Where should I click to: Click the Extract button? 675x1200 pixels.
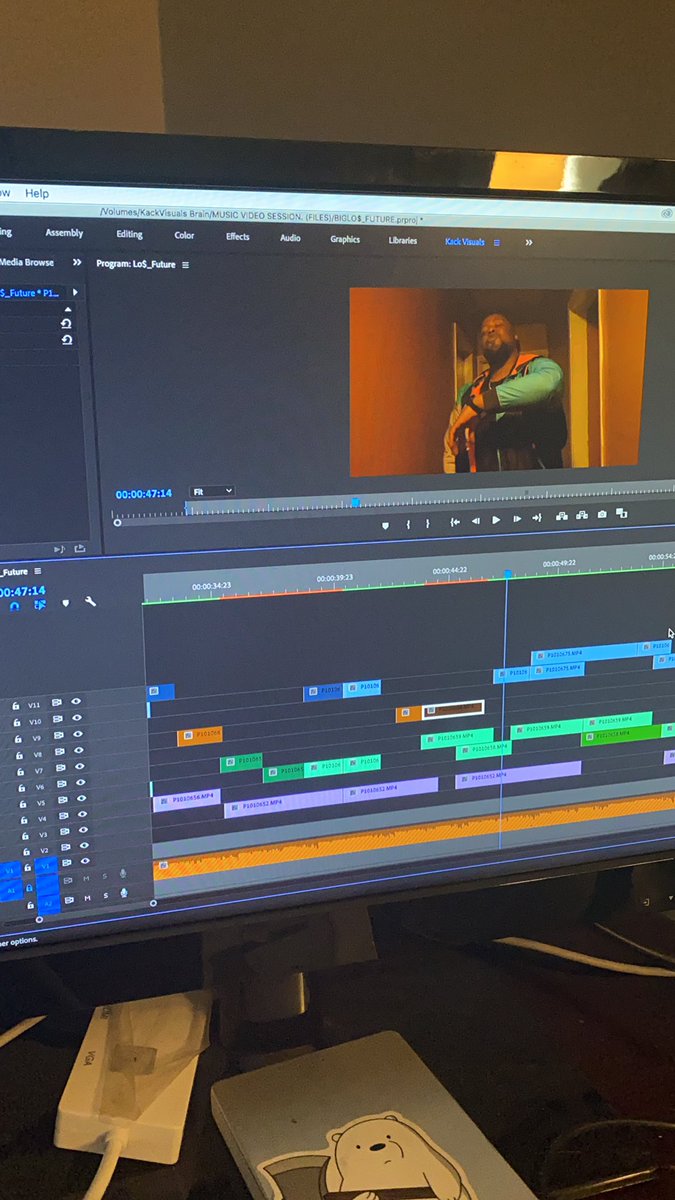(x=581, y=515)
